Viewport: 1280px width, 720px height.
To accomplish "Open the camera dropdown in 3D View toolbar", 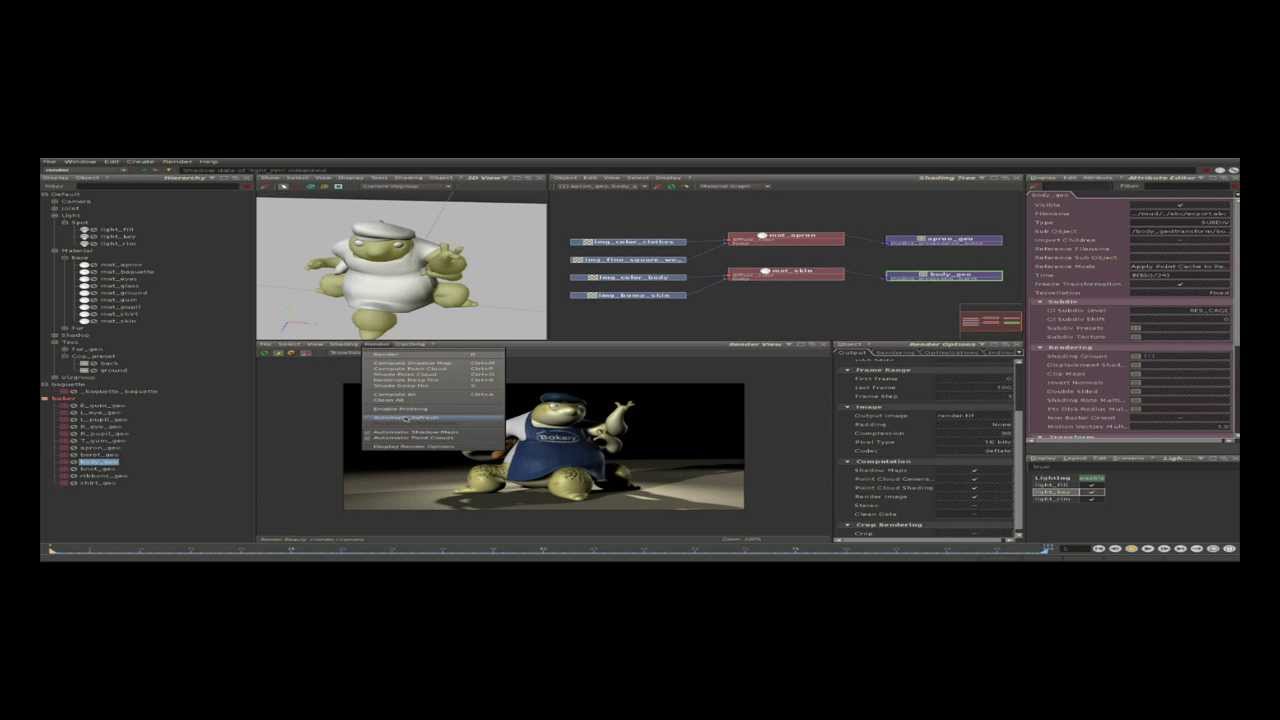I will (x=405, y=186).
